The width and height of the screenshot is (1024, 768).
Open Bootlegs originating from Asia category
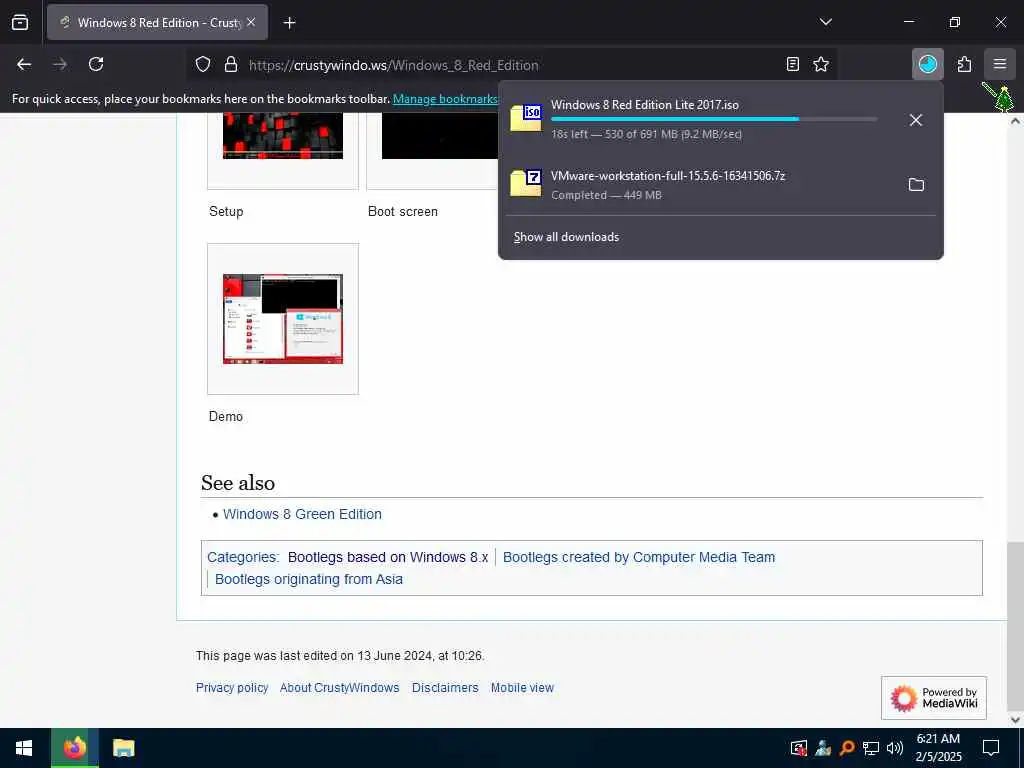(x=309, y=579)
